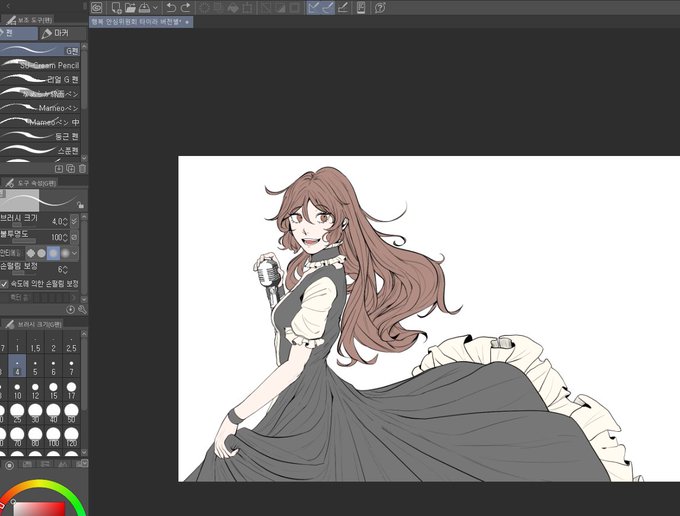Open the 브러시 크기 brush size panel tab
Screen dimensions: 680x516
pos(33,324)
